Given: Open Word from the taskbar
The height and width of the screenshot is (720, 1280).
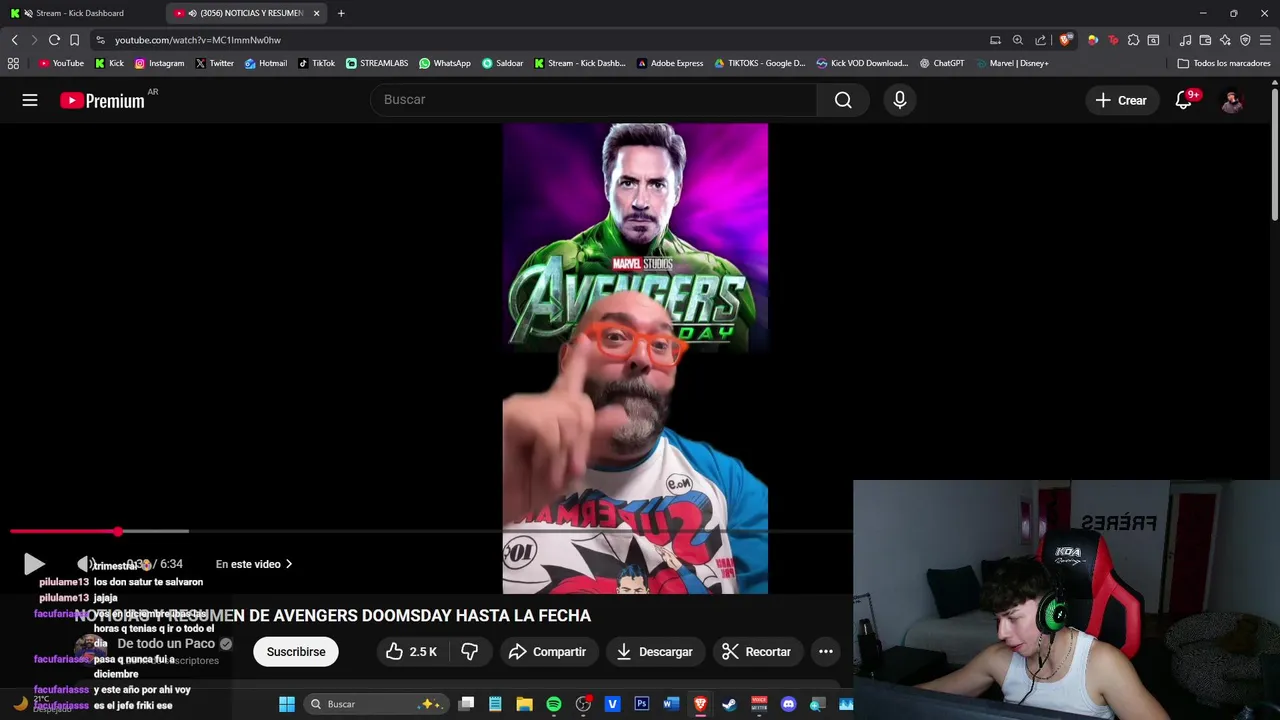Looking at the screenshot, I should coord(671,704).
